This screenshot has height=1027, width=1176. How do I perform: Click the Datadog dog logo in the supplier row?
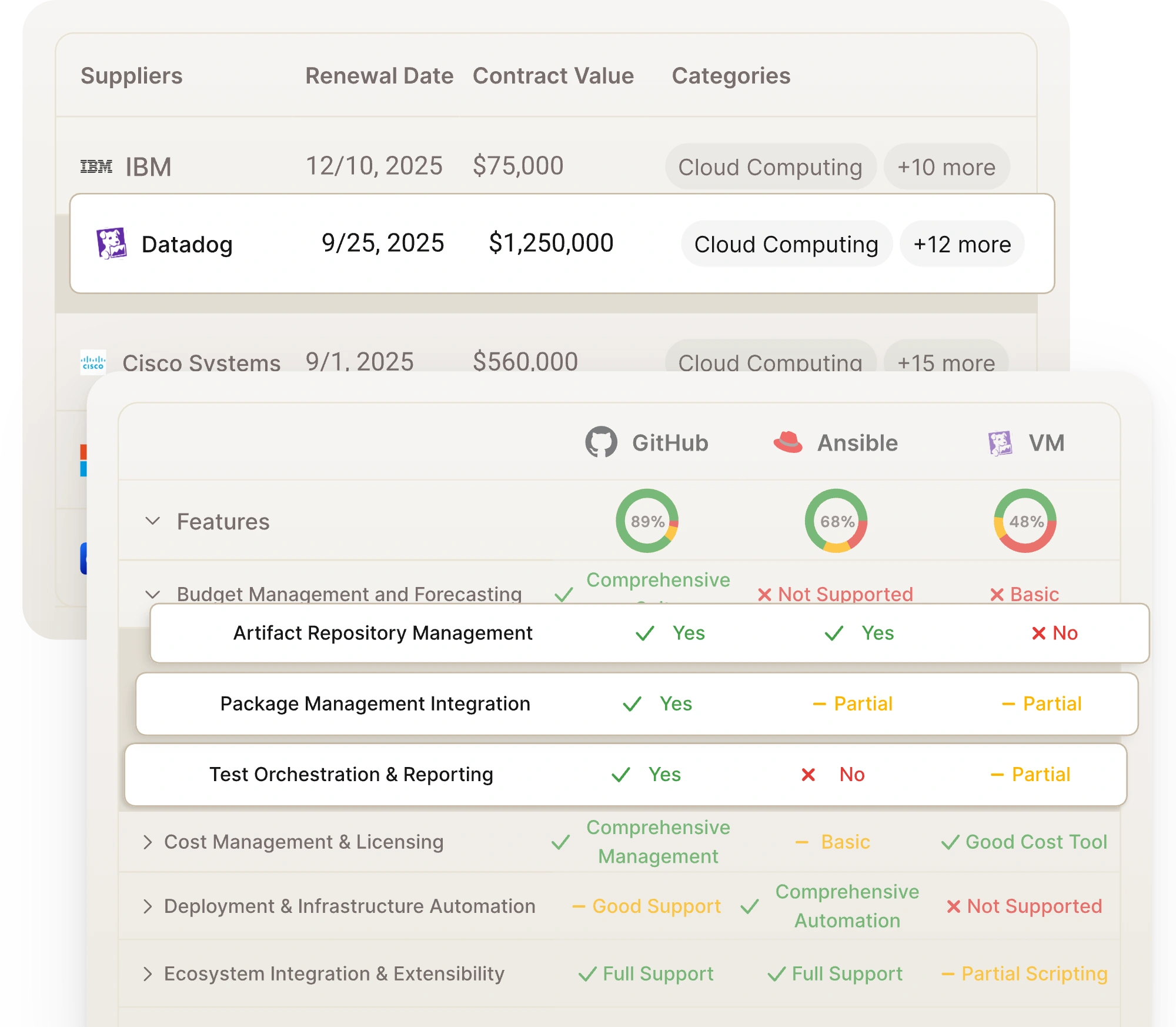point(112,243)
